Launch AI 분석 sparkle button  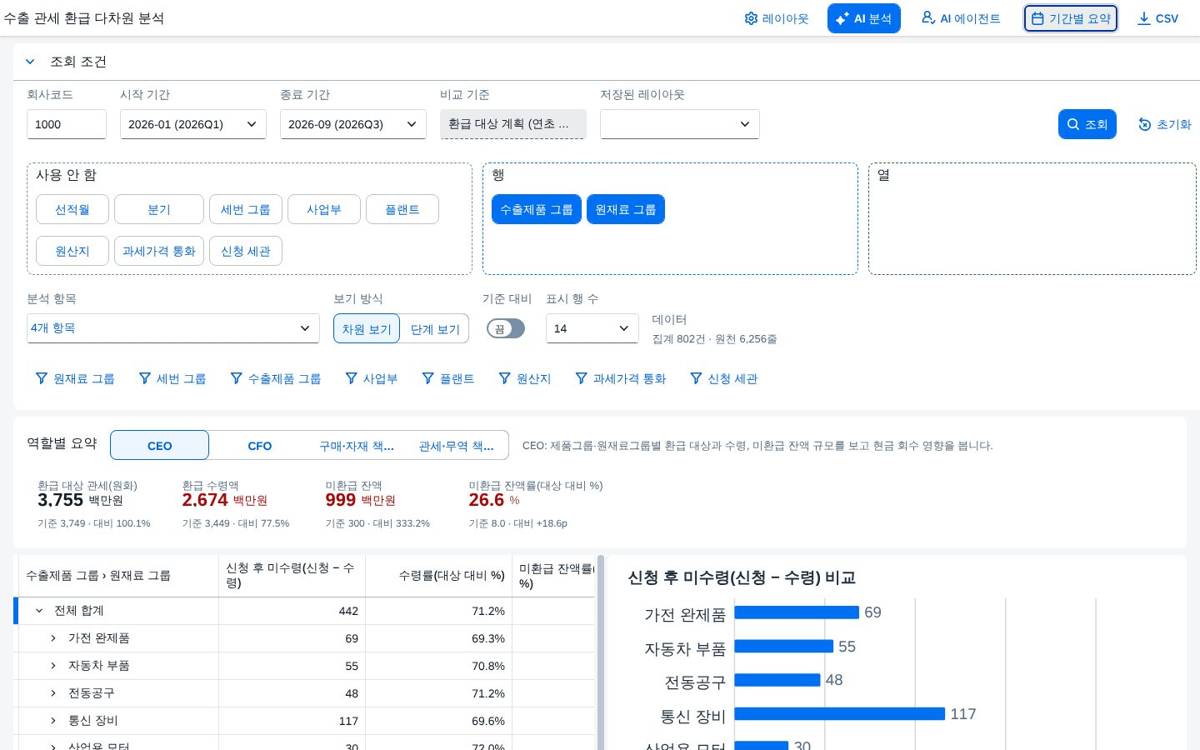click(x=864, y=18)
